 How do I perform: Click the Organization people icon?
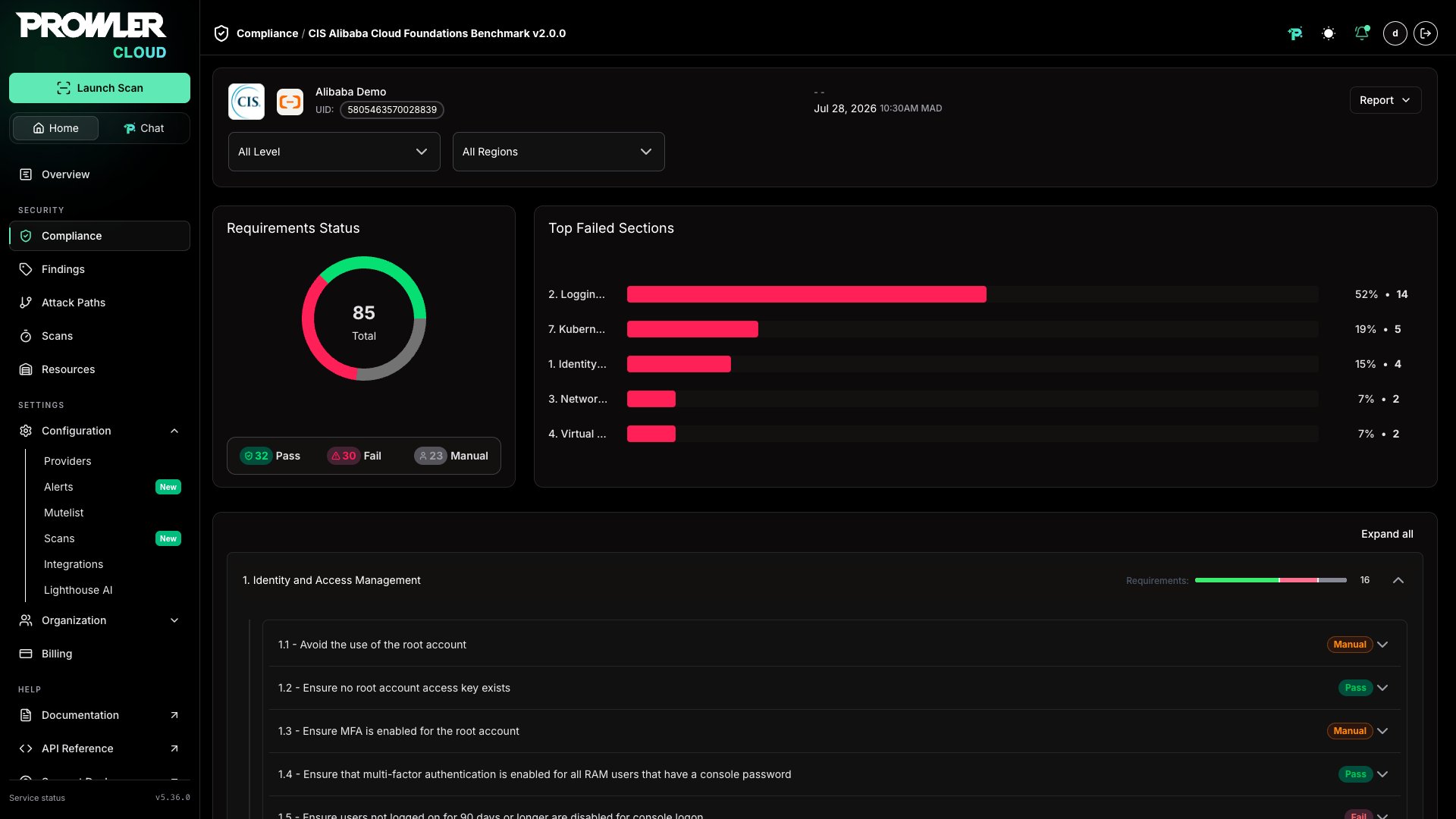(x=26, y=620)
